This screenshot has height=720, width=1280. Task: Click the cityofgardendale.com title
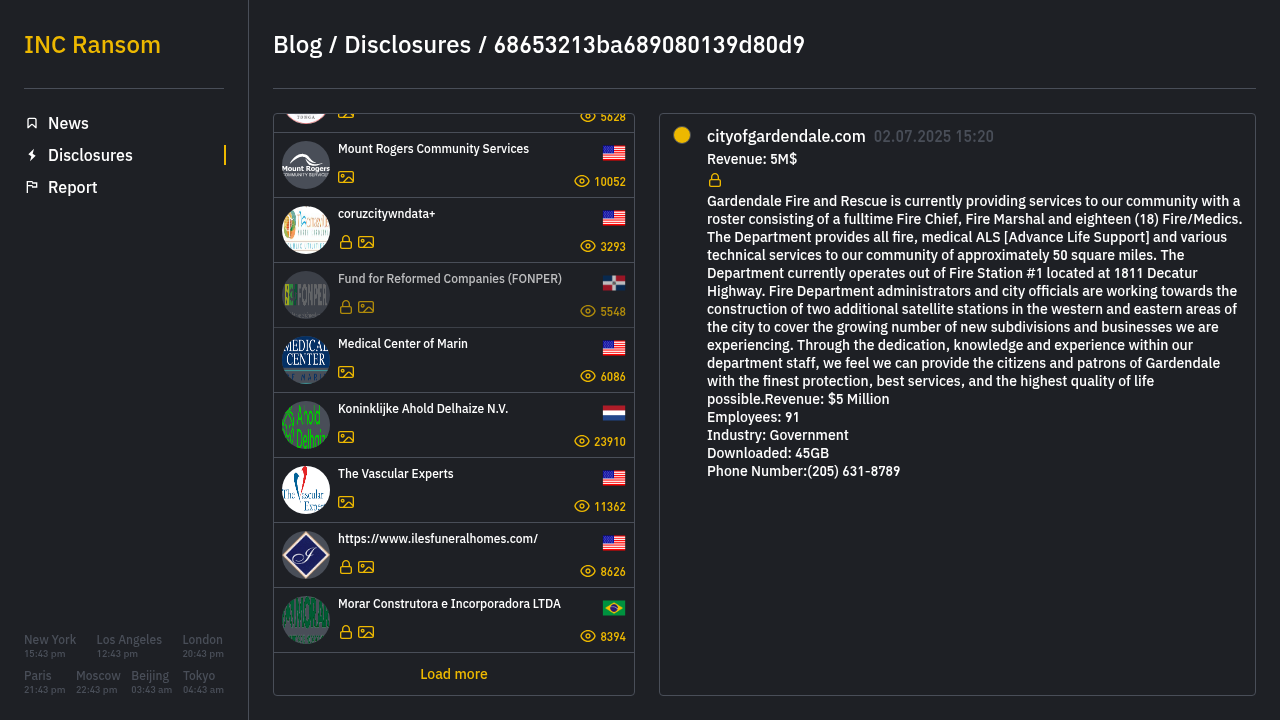pos(786,136)
